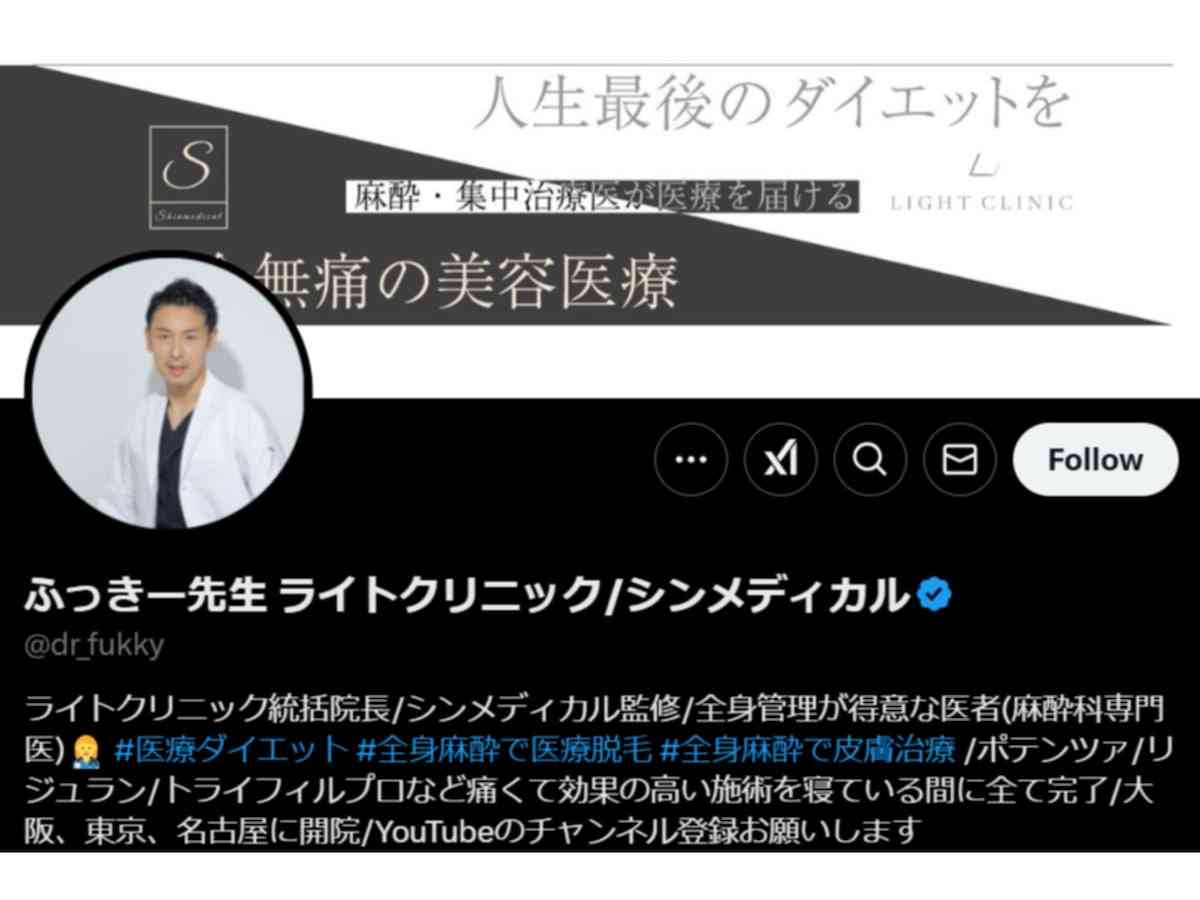Click the Grok icon button
1200x900 pixels.
click(781, 460)
